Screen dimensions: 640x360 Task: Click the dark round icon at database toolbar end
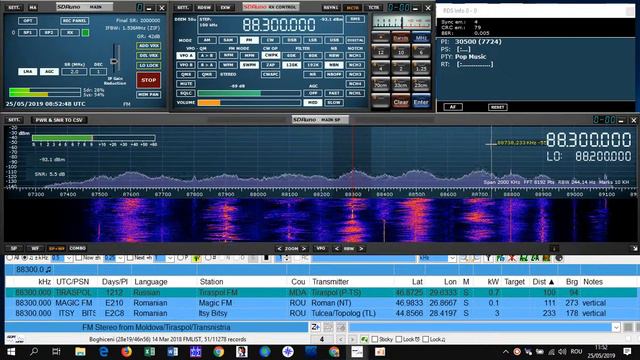559,258
